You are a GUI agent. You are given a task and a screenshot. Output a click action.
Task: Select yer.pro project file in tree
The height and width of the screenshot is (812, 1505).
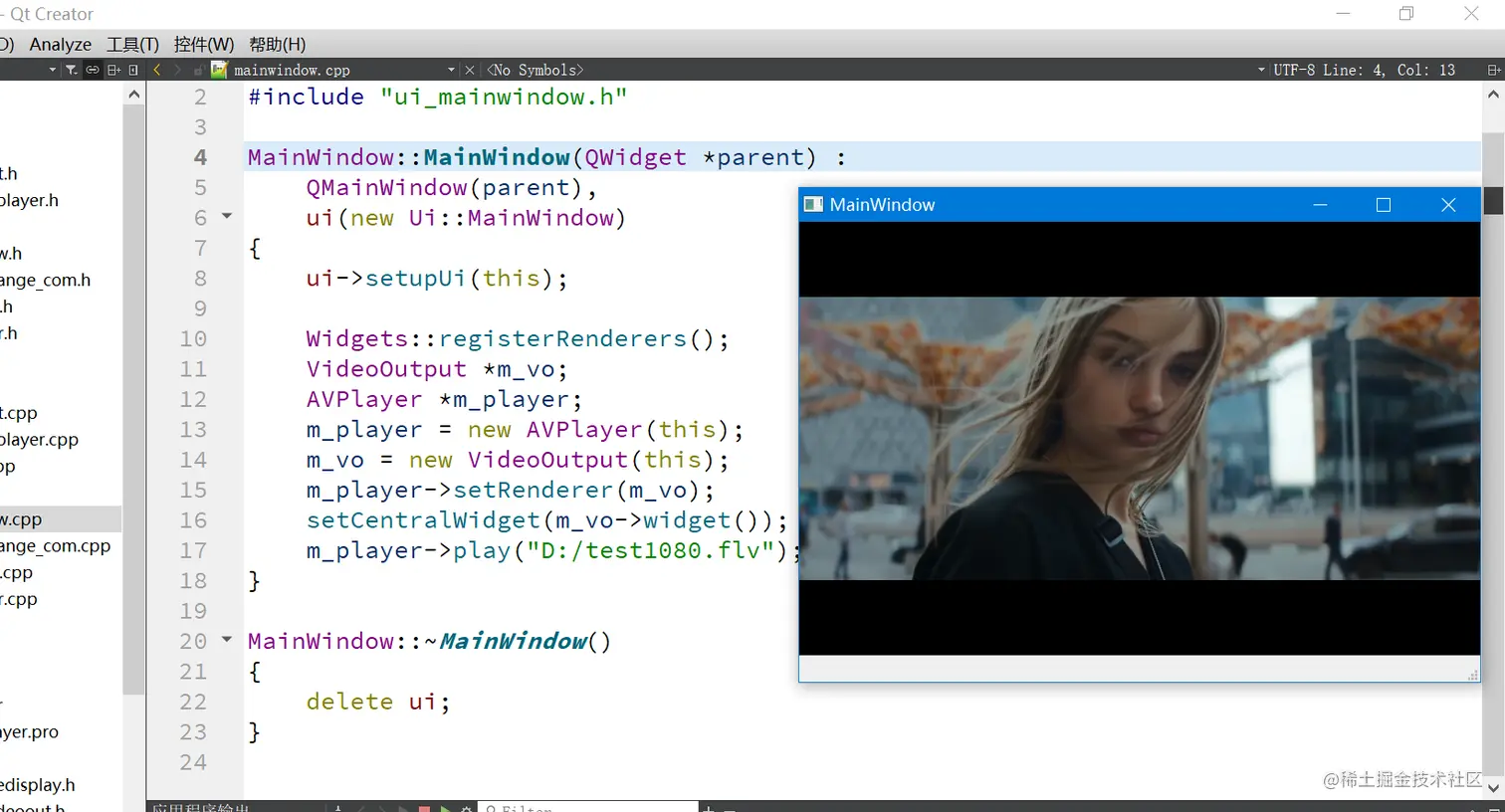29,731
